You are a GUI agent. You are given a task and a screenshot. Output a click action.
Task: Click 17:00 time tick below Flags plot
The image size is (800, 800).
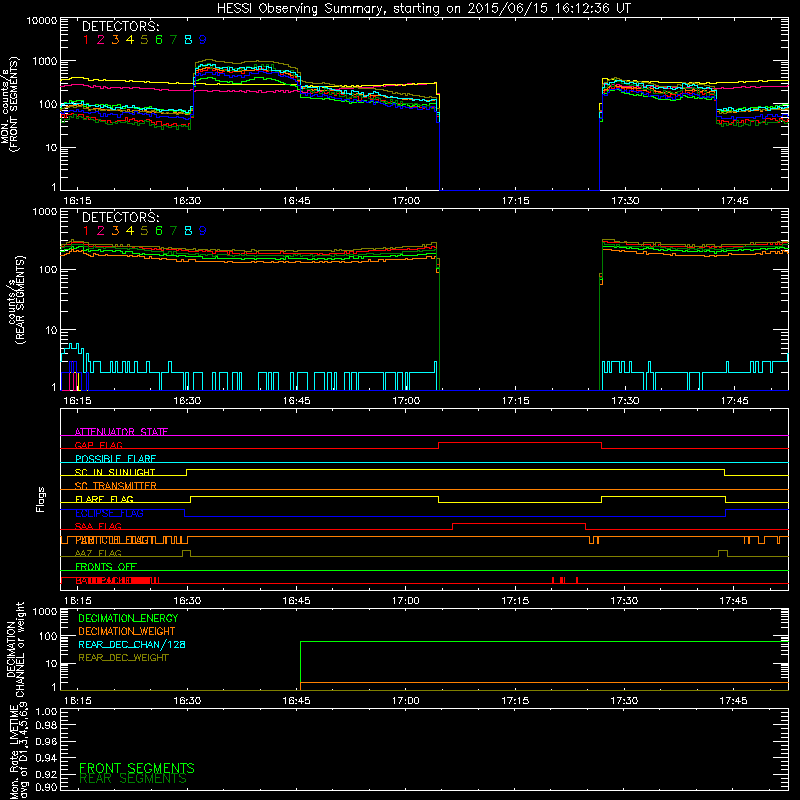pyautogui.click(x=406, y=601)
